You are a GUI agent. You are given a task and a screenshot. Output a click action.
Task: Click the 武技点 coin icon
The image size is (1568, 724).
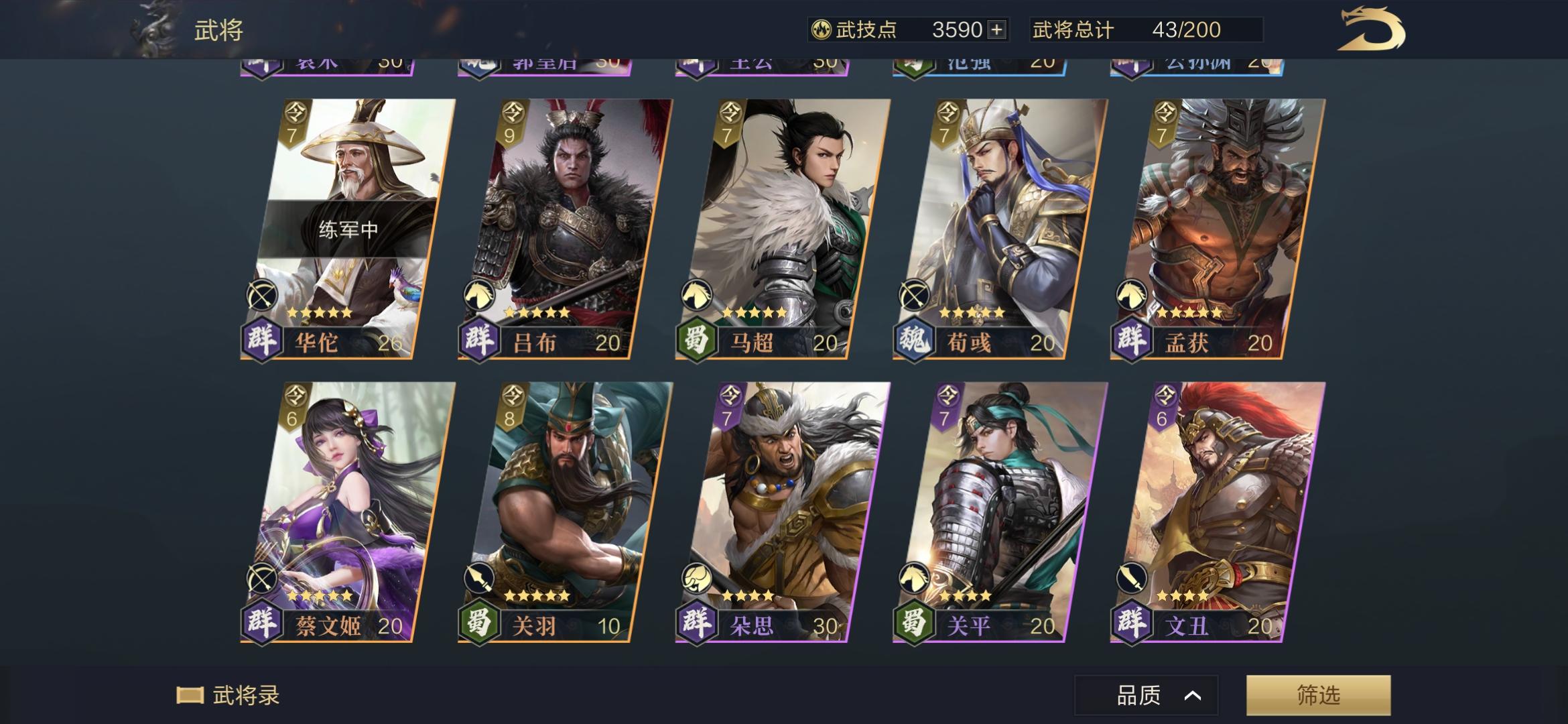(821, 29)
